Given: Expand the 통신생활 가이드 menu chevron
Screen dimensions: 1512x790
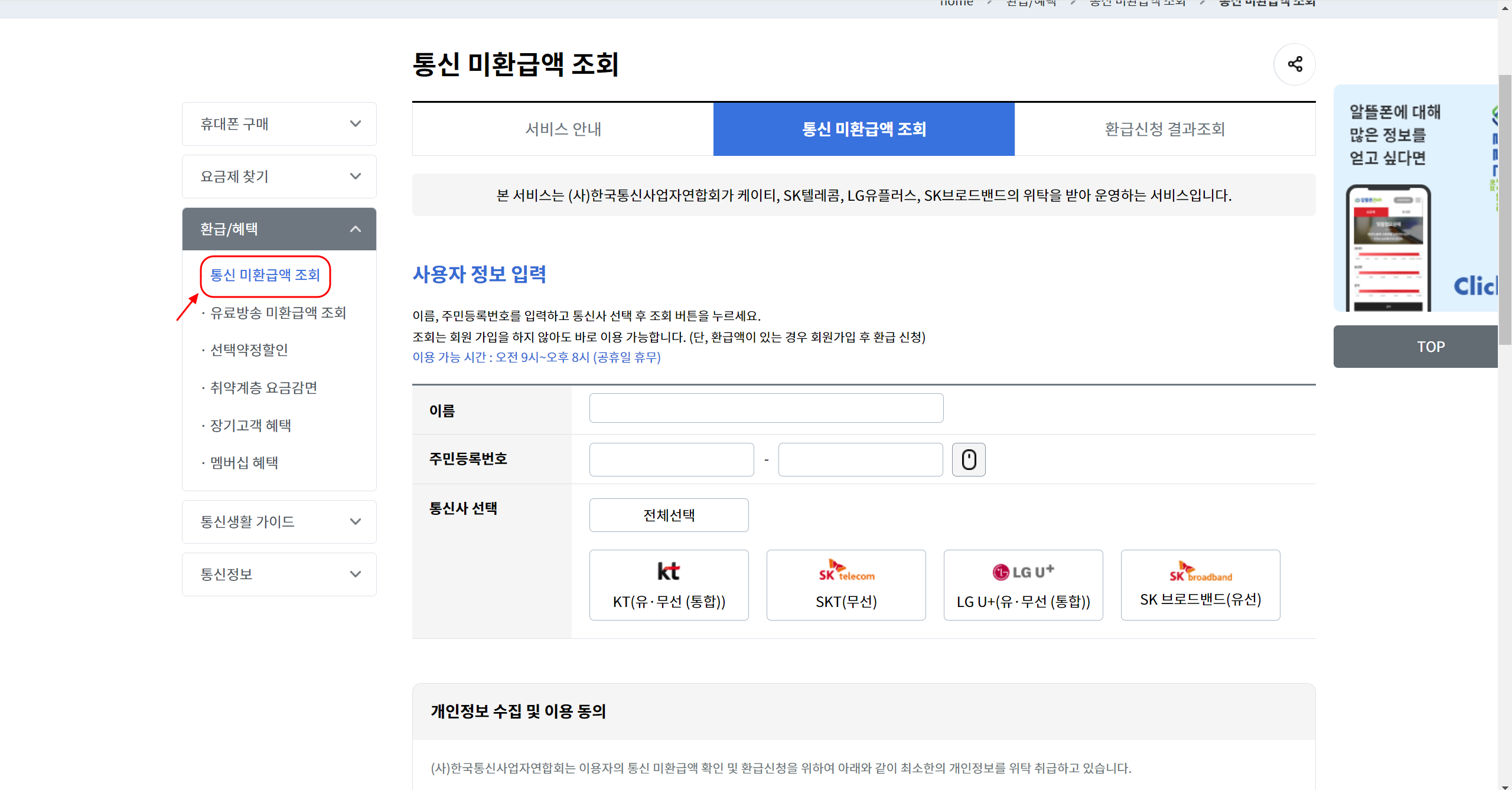Looking at the screenshot, I should pyautogui.click(x=356, y=522).
